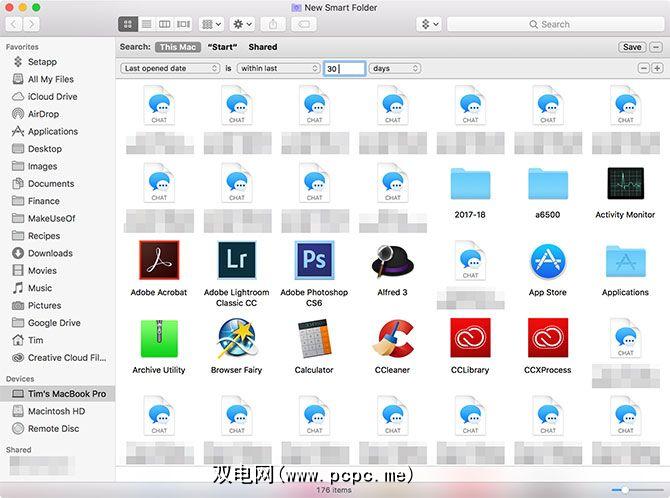Open Pictures in the sidebar
The image size is (670, 498).
pos(37,306)
